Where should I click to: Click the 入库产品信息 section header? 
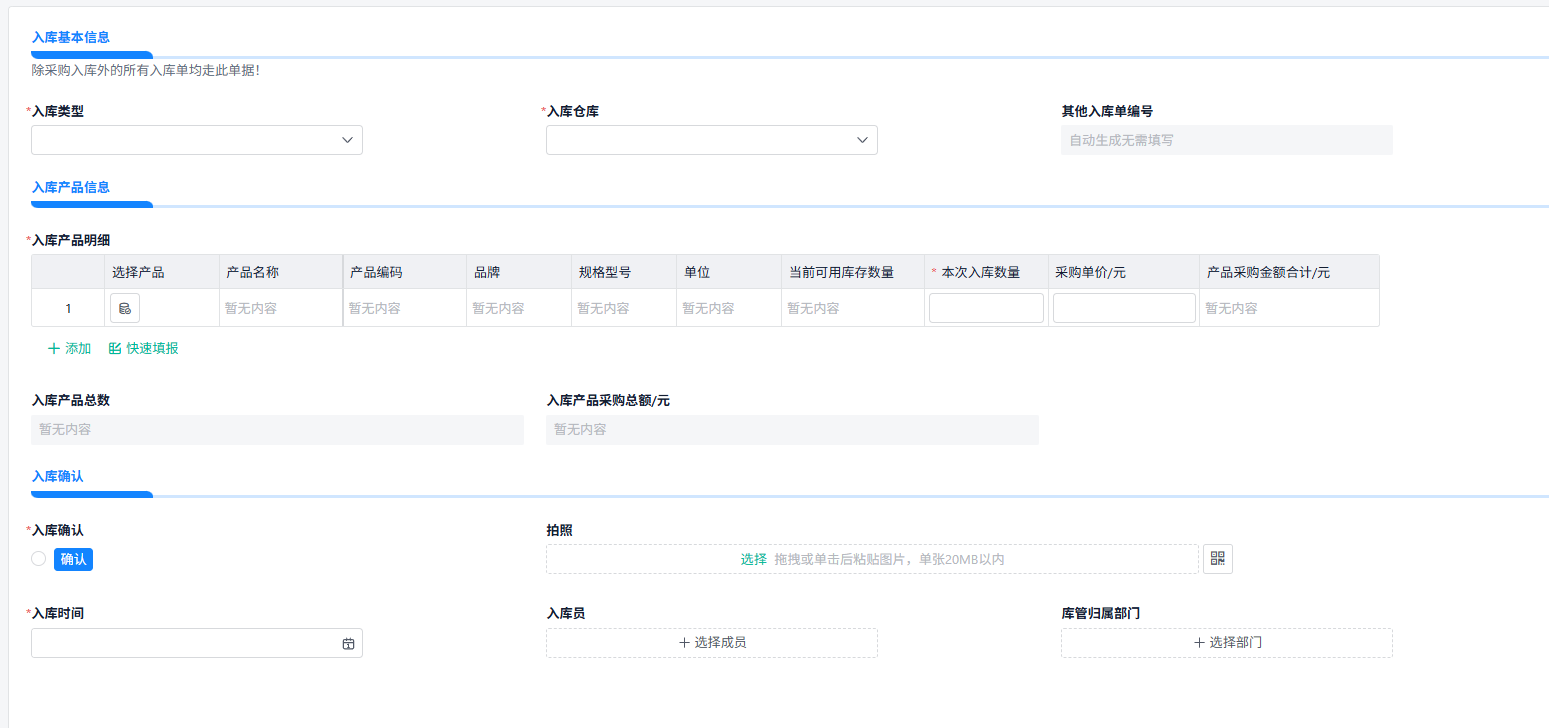(x=70, y=187)
